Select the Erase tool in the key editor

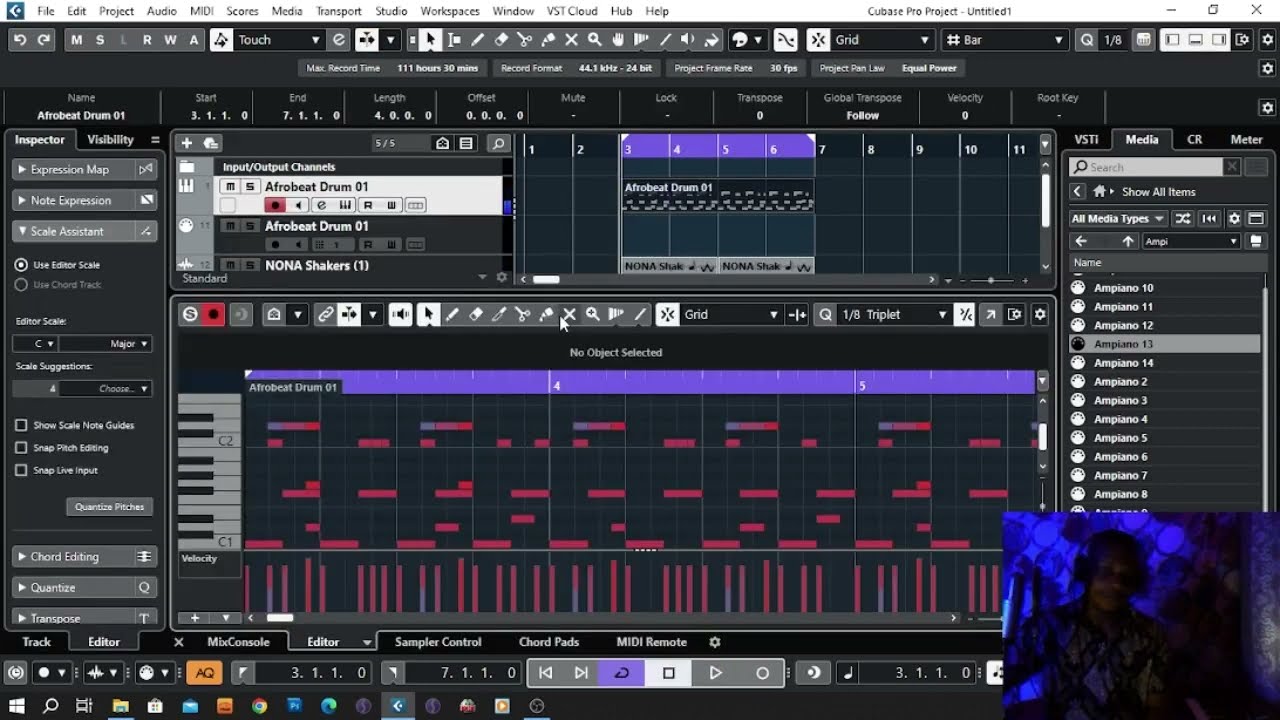pos(476,314)
